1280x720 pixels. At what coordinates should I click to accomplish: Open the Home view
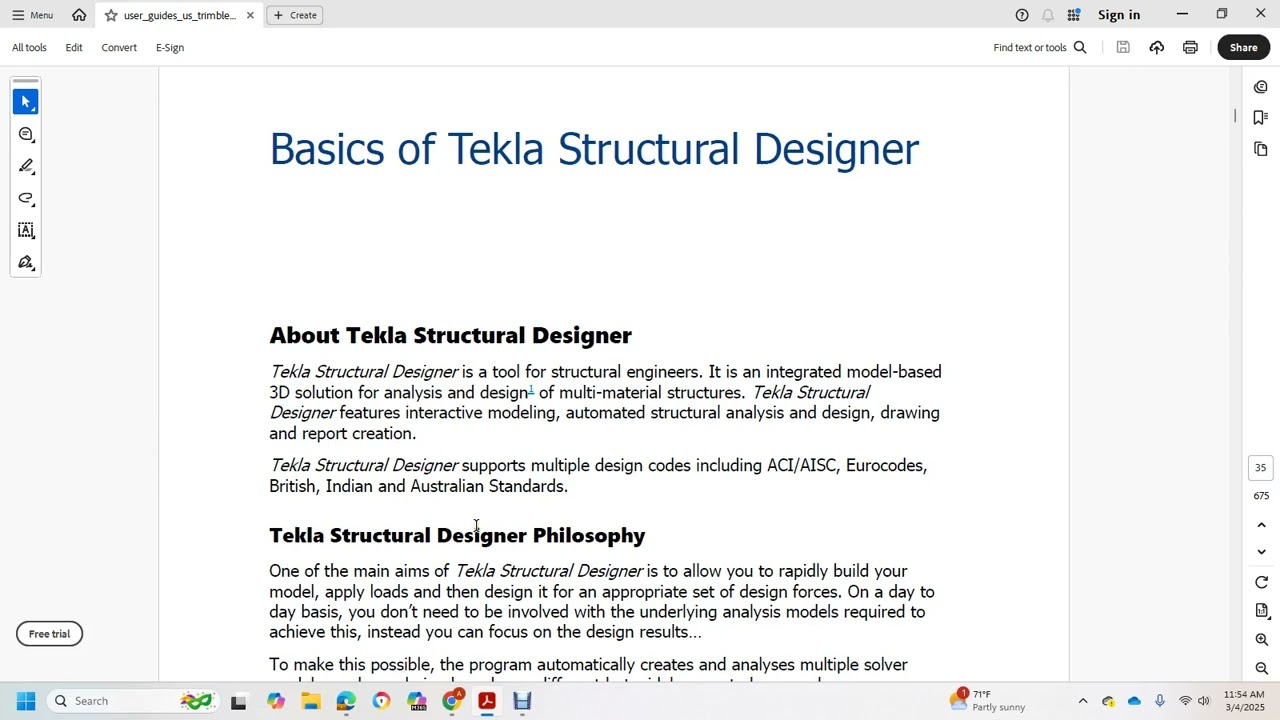79,15
